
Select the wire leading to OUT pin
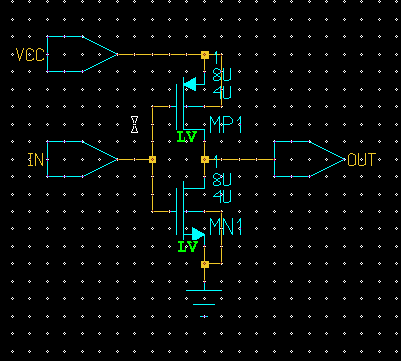point(241,159)
